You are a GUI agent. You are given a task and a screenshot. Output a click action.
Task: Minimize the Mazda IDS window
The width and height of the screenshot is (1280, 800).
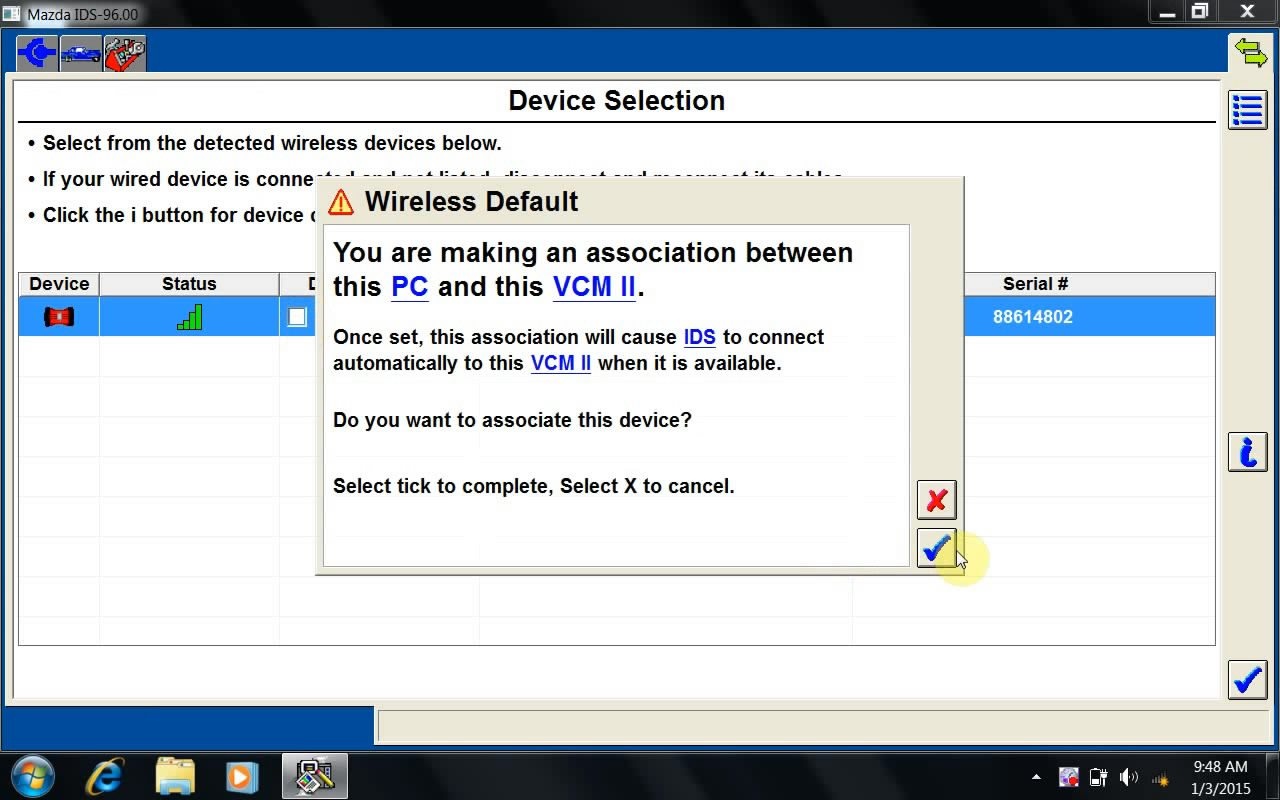1165,12
